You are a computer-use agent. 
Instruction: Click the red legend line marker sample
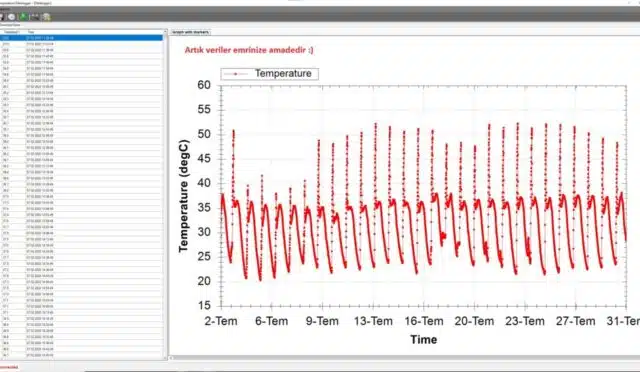point(236,74)
